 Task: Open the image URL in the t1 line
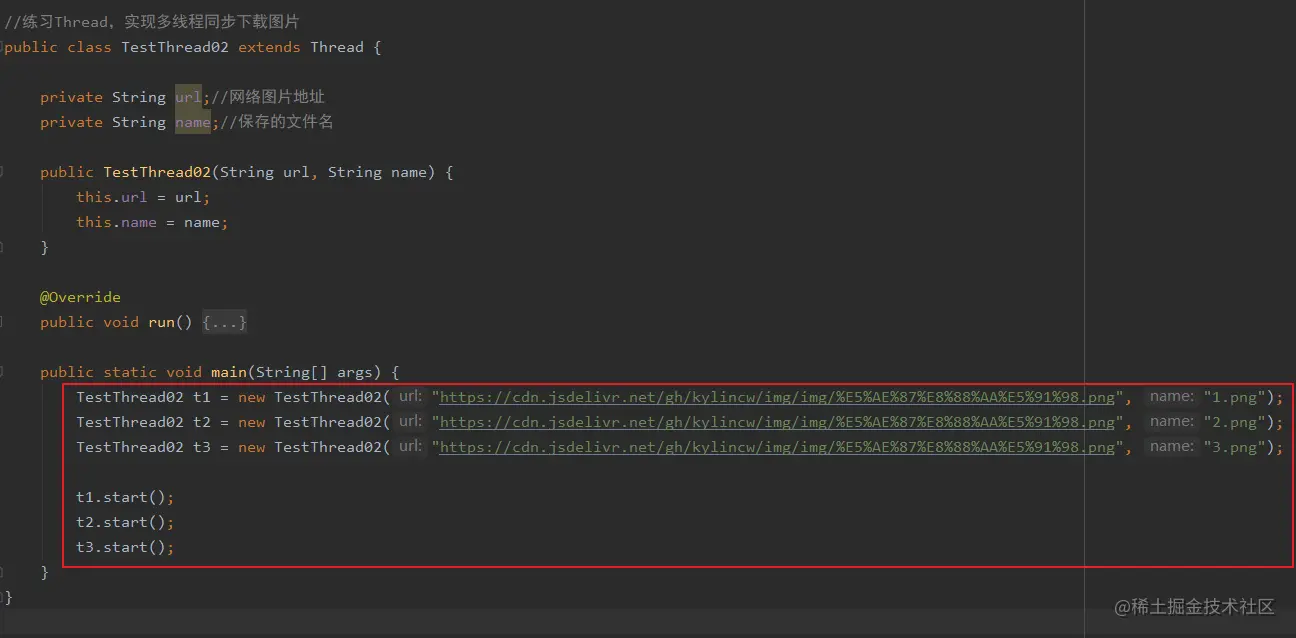click(x=777, y=397)
